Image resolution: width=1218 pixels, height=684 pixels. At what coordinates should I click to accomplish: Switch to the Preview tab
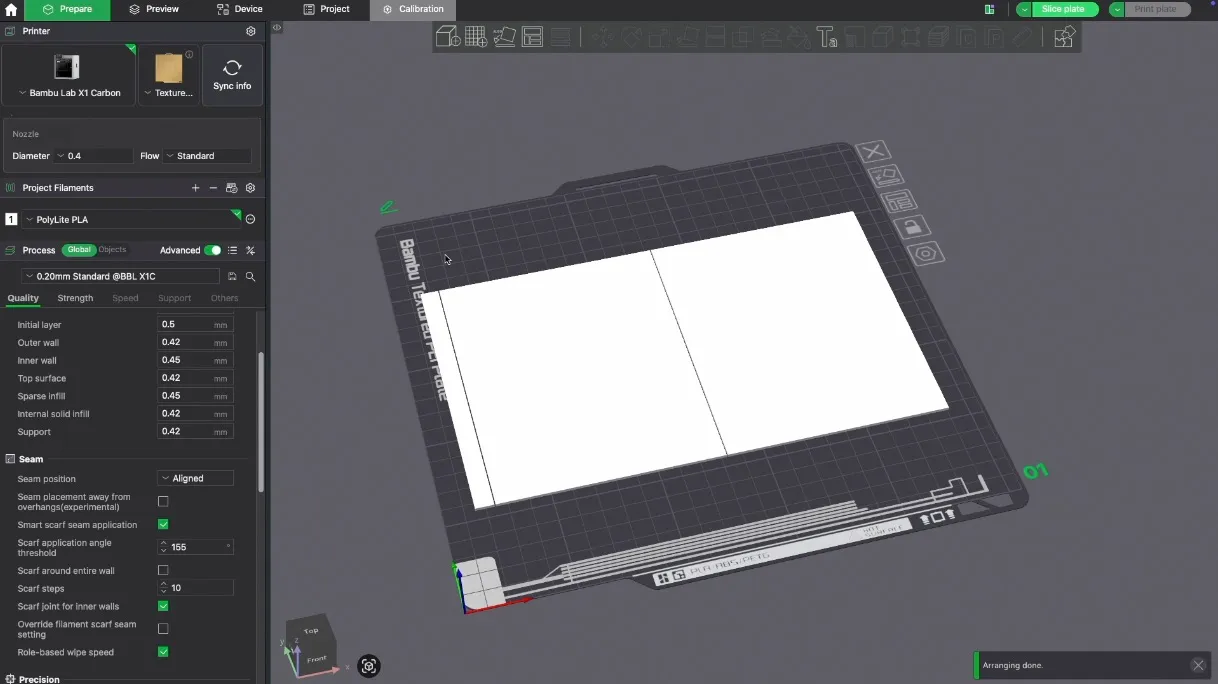154,9
